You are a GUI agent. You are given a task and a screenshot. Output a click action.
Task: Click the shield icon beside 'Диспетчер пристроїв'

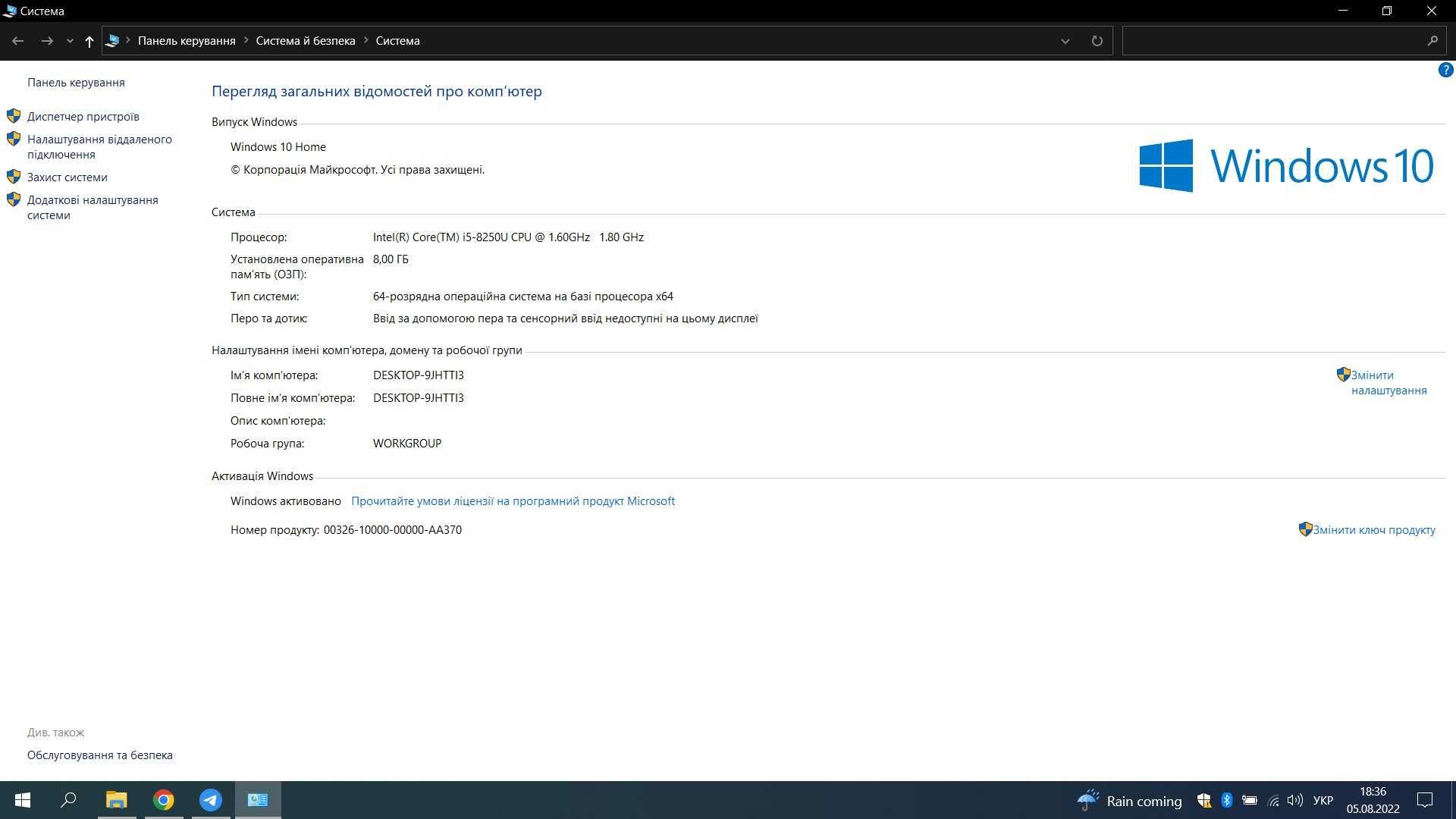tap(14, 116)
